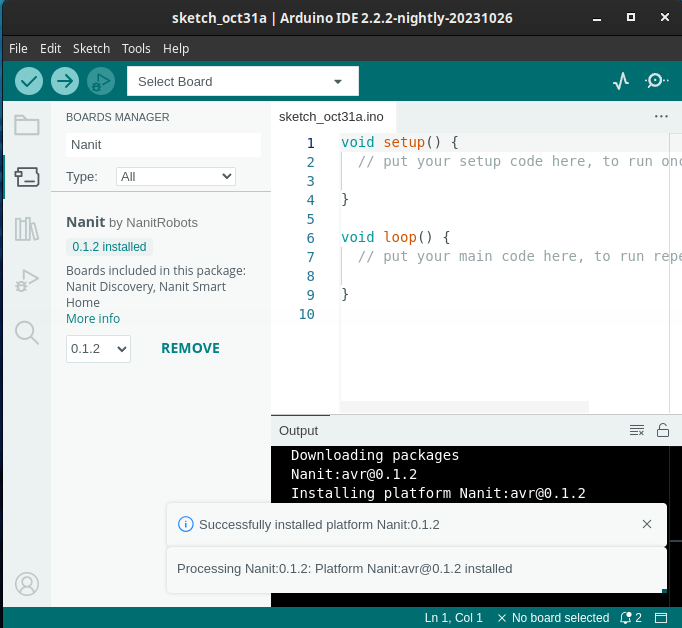
Task: Click the Verify checkmark button
Action: point(29,81)
